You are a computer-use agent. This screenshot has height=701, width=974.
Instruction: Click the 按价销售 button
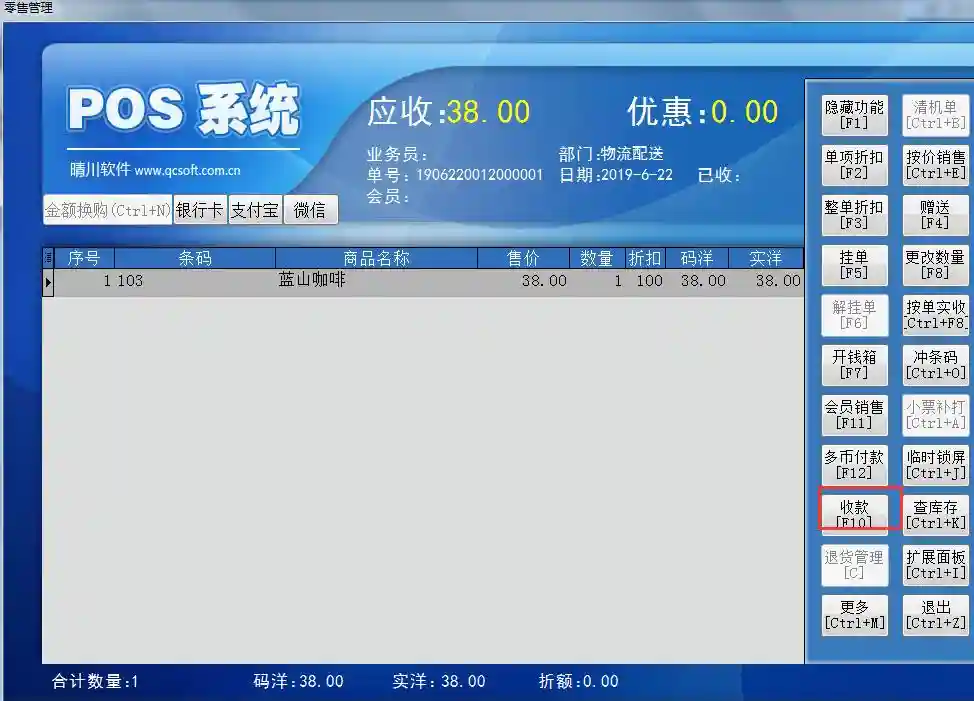click(x=935, y=165)
